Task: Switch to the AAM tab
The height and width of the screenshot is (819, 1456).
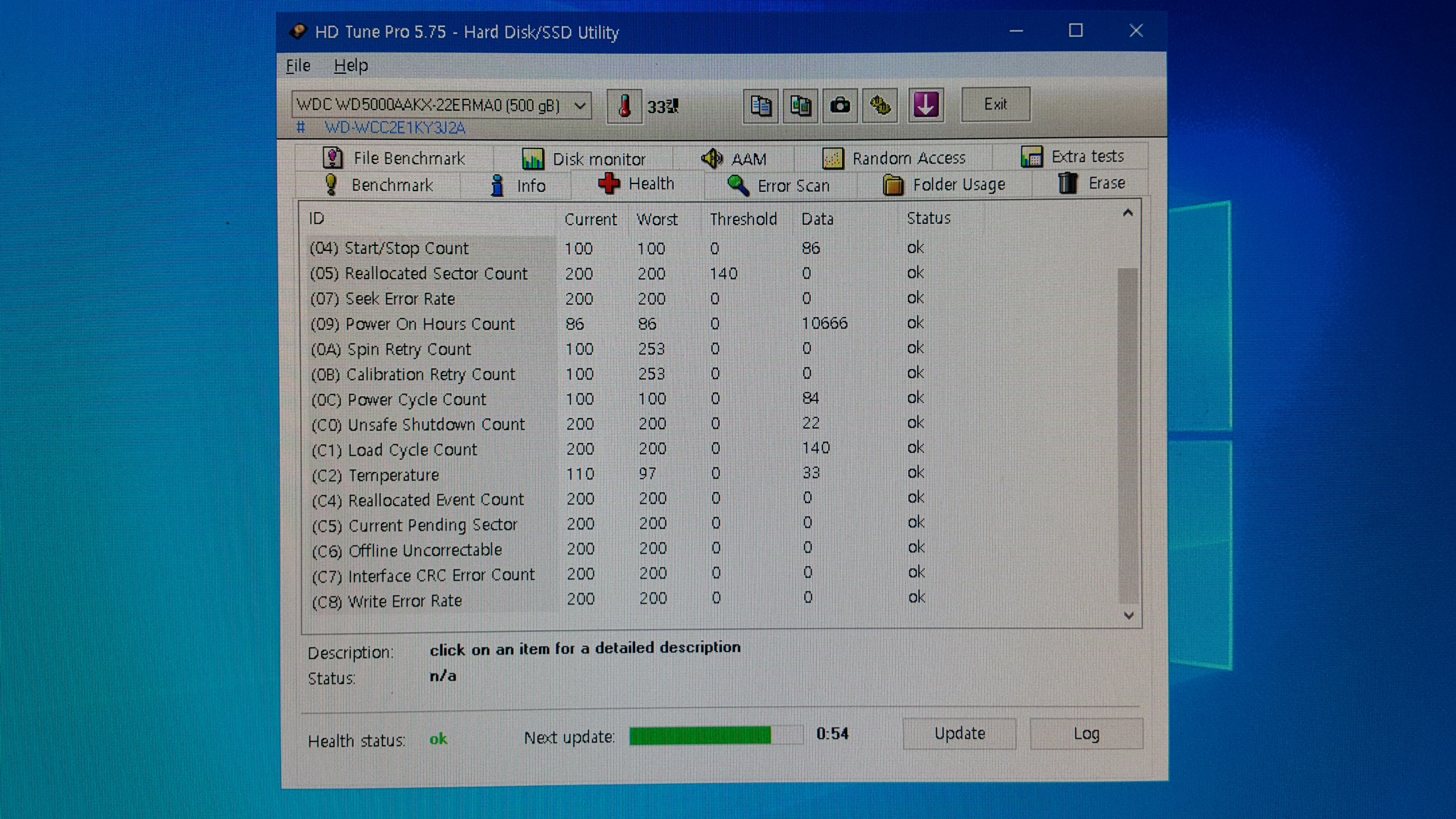Action: click(734, 159)
